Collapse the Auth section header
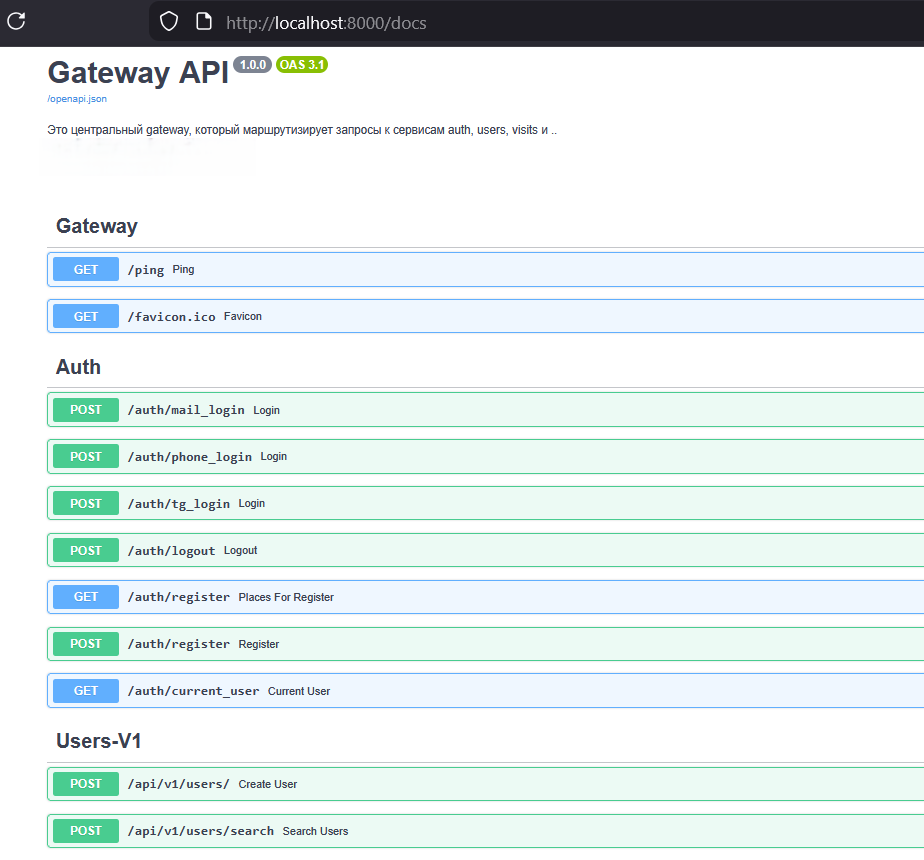 (x=78, y=367)
